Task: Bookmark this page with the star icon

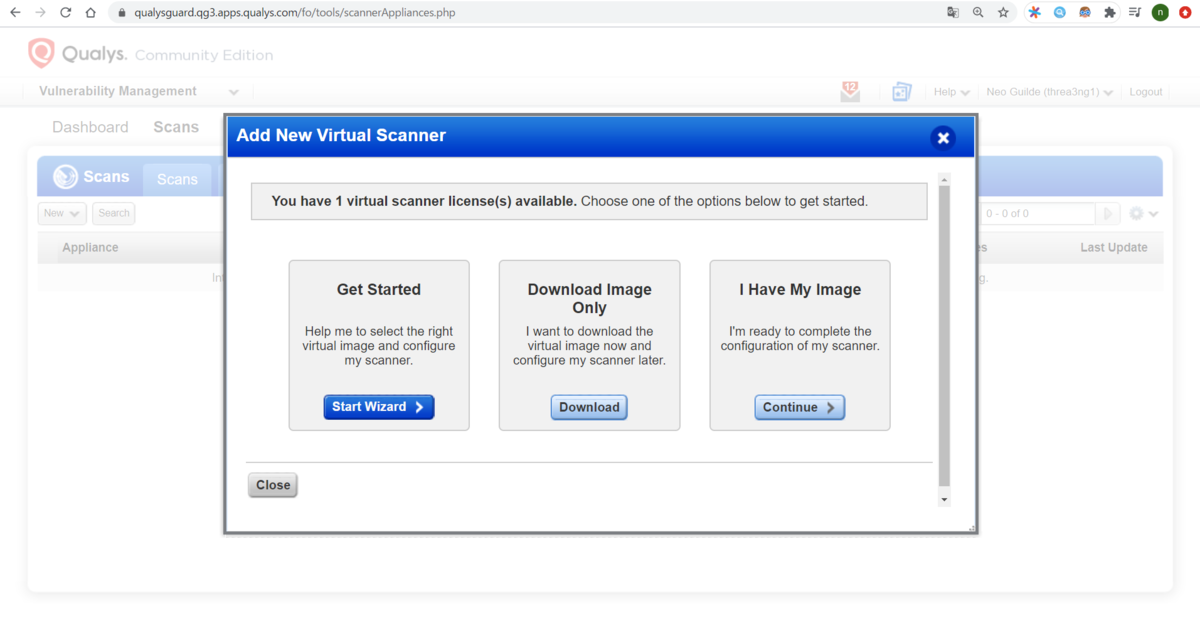Action: tap(1003, 13)
